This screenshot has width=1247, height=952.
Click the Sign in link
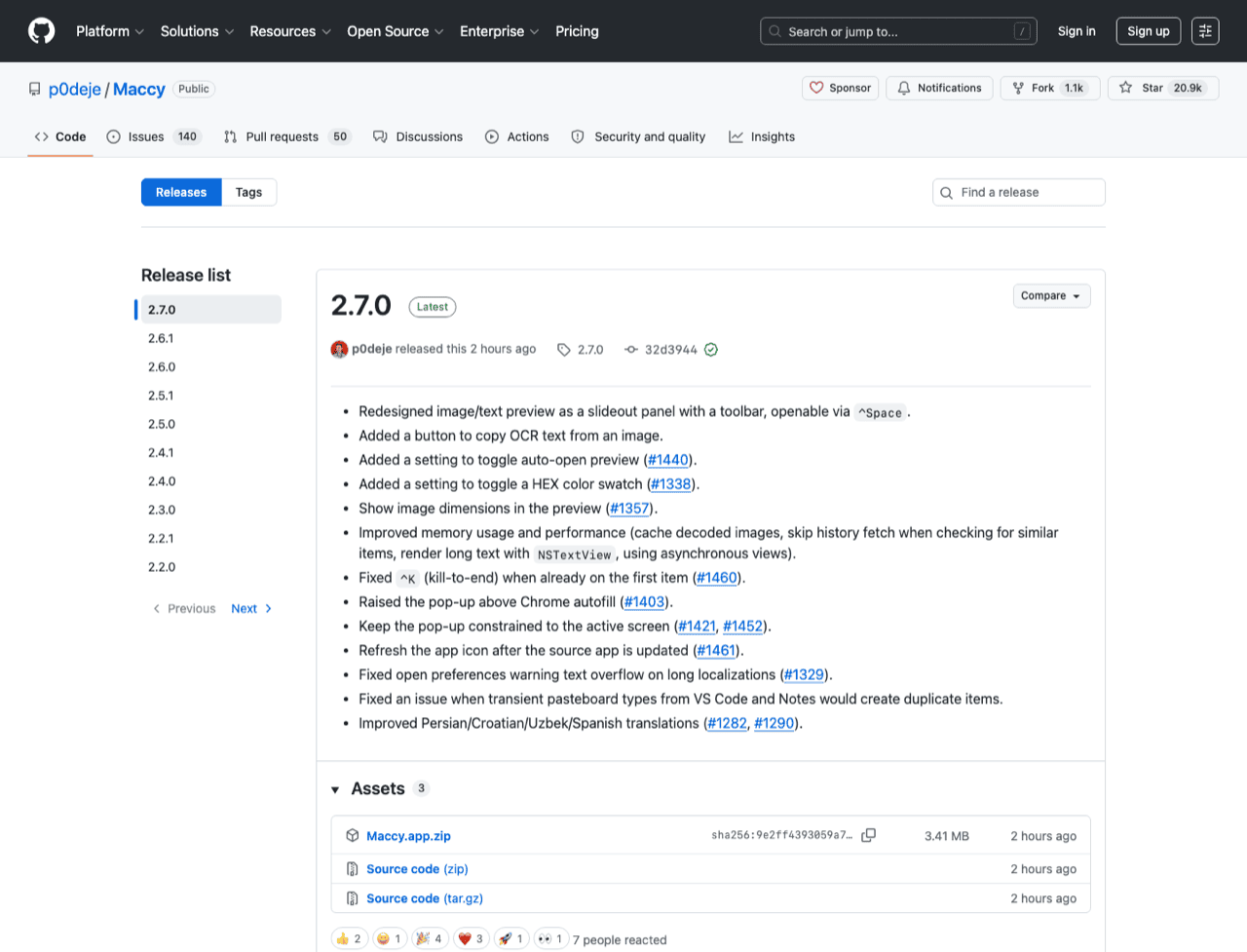[1077, 31]
